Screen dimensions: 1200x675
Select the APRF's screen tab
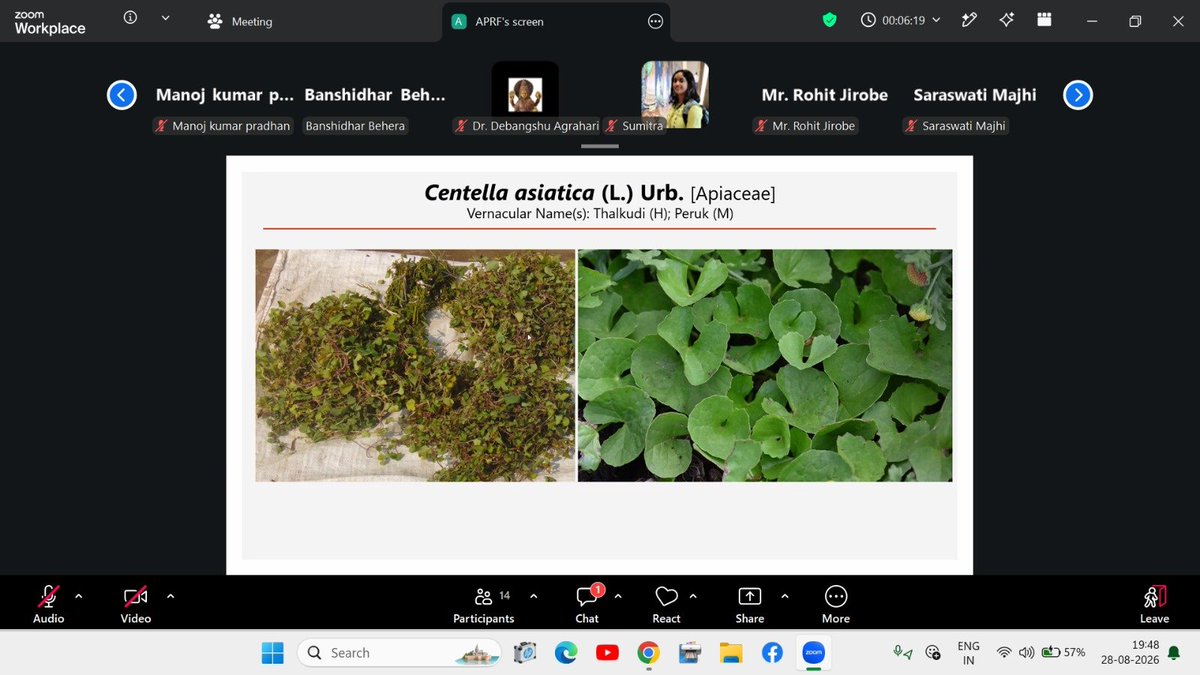pos(556,21)
